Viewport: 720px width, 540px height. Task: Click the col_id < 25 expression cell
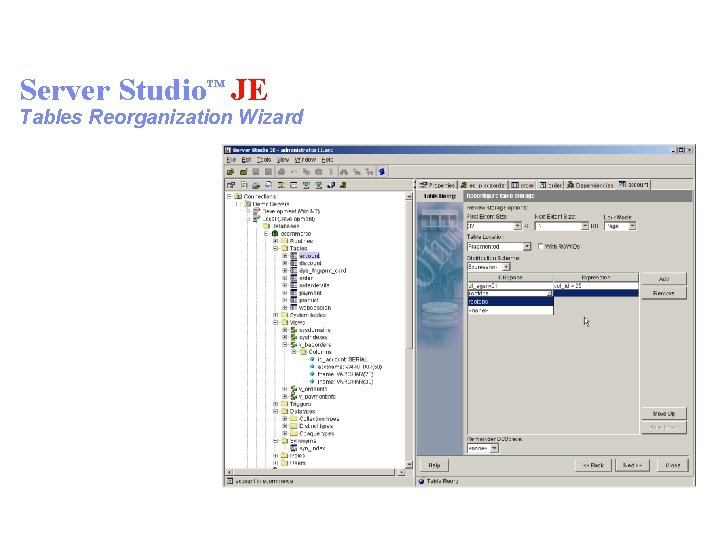coord(596,286)
